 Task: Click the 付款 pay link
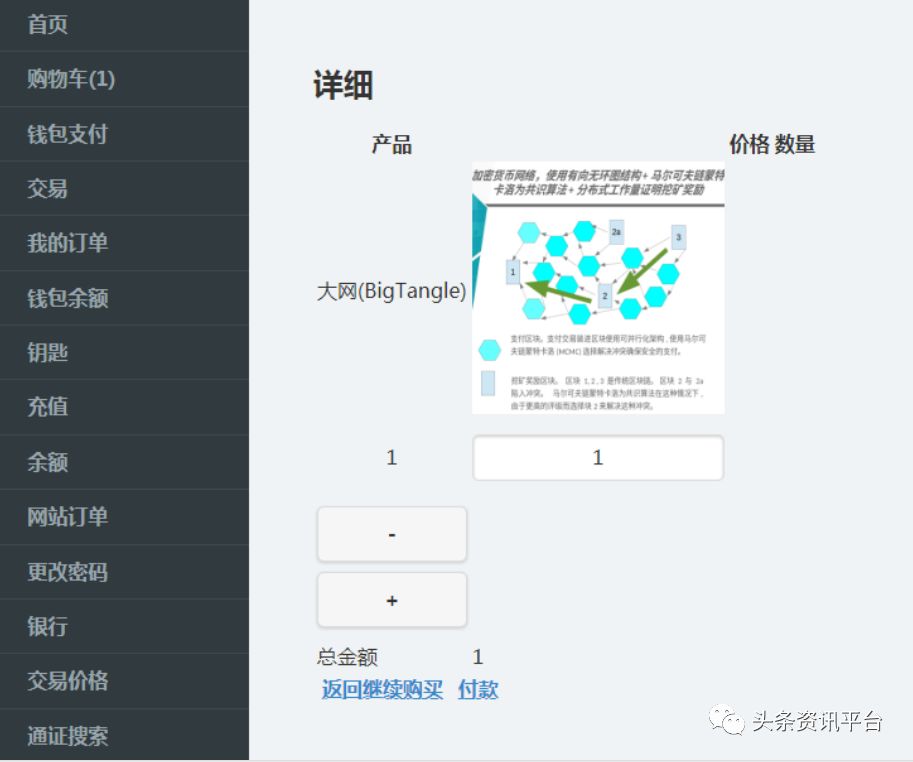click(x=478, y=689)
